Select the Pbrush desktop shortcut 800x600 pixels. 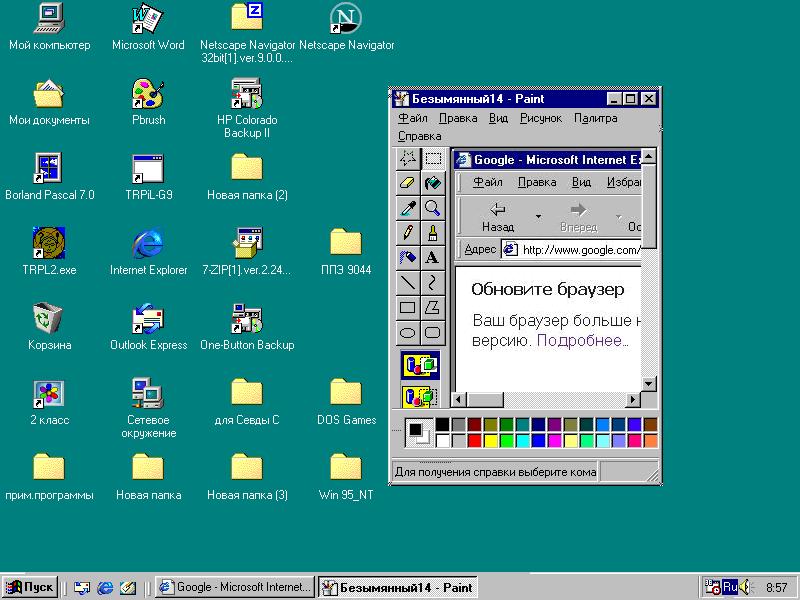[x=148, y=102]
